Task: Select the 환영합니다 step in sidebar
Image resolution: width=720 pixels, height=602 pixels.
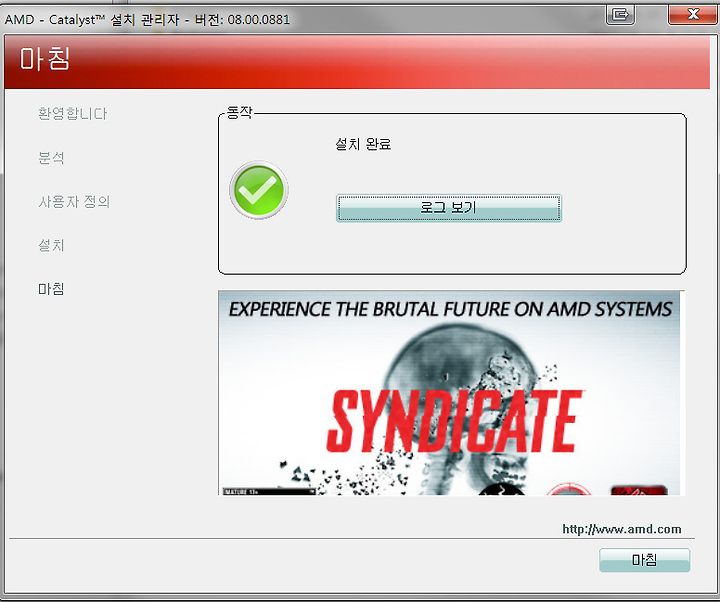Action: pos(73,113)
